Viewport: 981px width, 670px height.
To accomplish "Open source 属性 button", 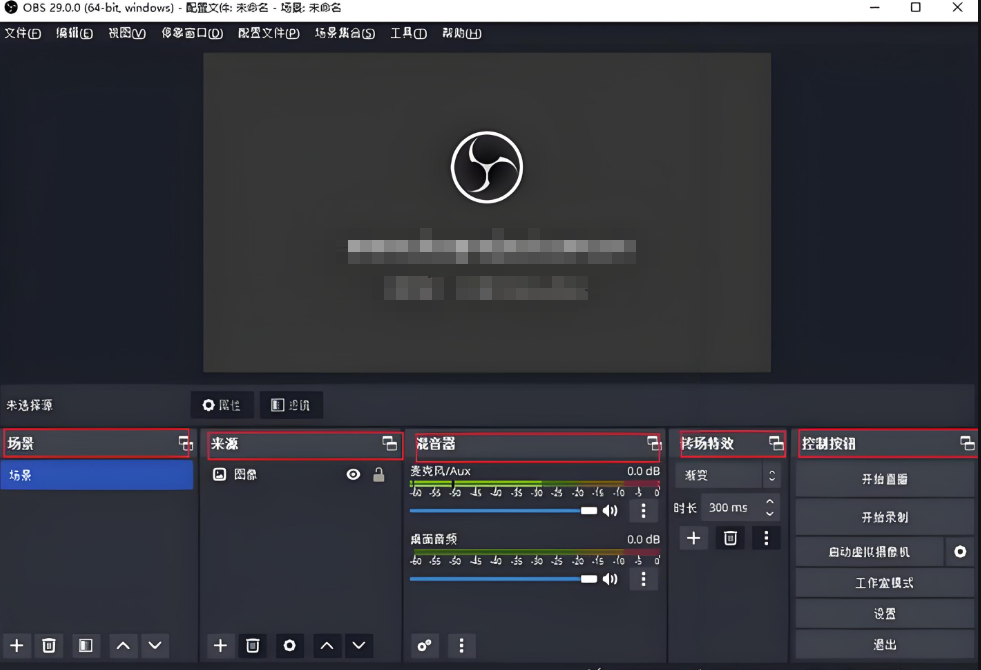I will pyautogui.click(x=222, y=405).
